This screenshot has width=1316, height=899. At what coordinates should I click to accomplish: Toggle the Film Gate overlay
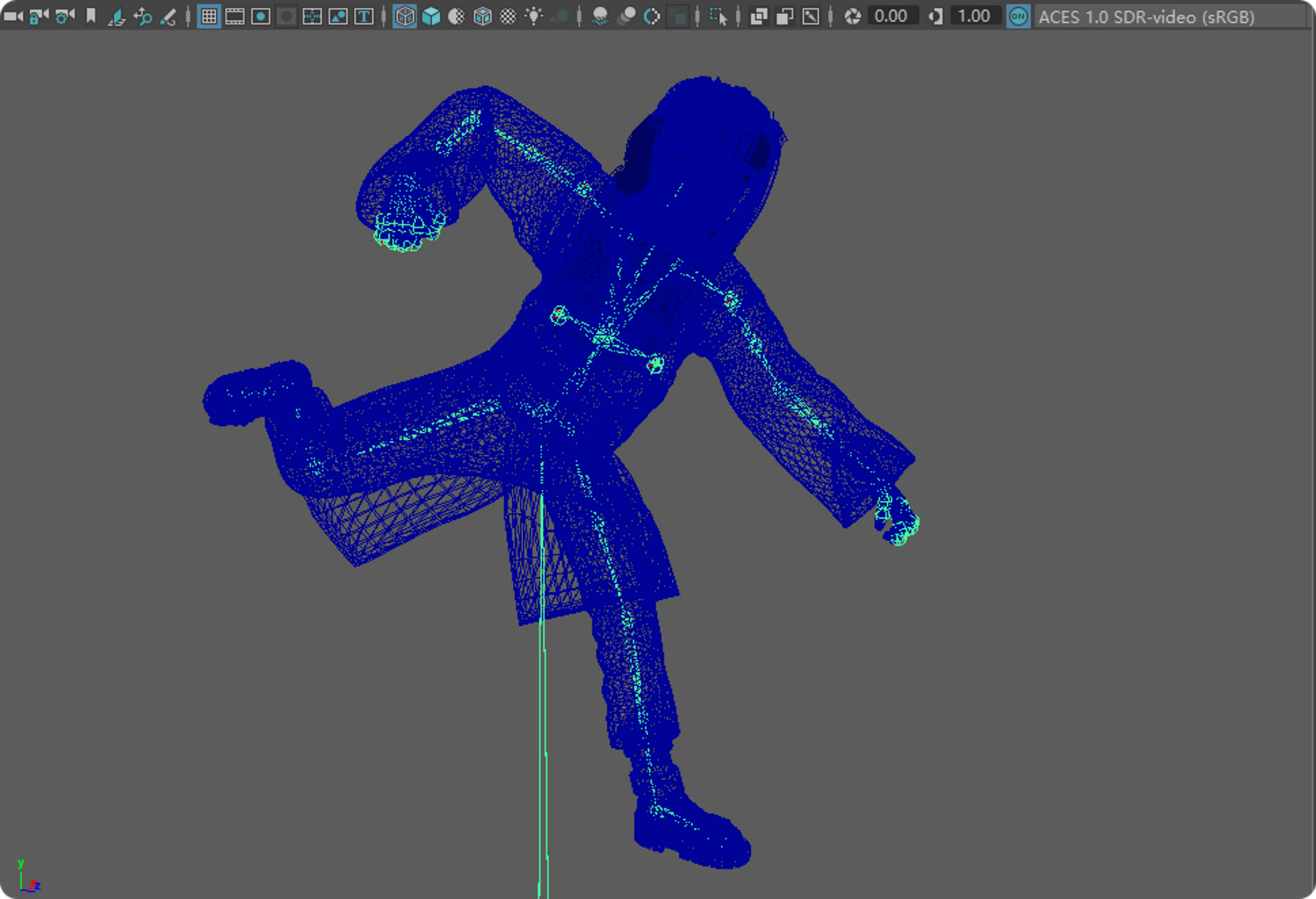coord(234,16)
